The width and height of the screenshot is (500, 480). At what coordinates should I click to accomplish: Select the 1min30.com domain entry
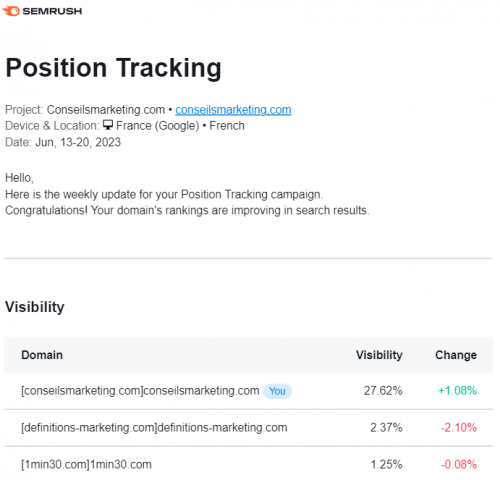click(86, 464)
